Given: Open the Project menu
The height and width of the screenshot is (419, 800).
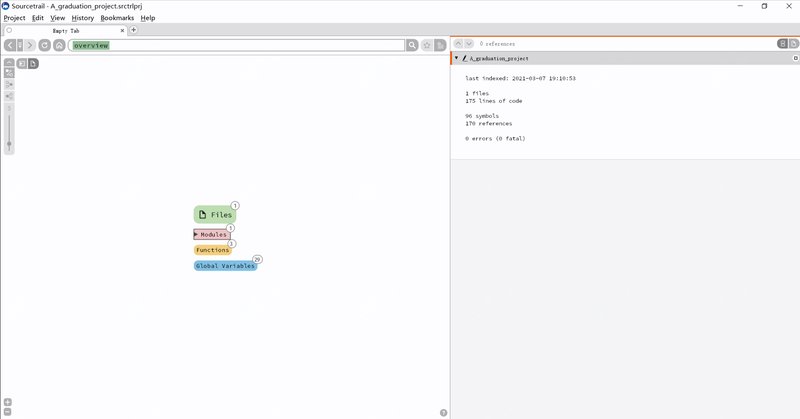Looking at the screenshot, I should 14,18.
